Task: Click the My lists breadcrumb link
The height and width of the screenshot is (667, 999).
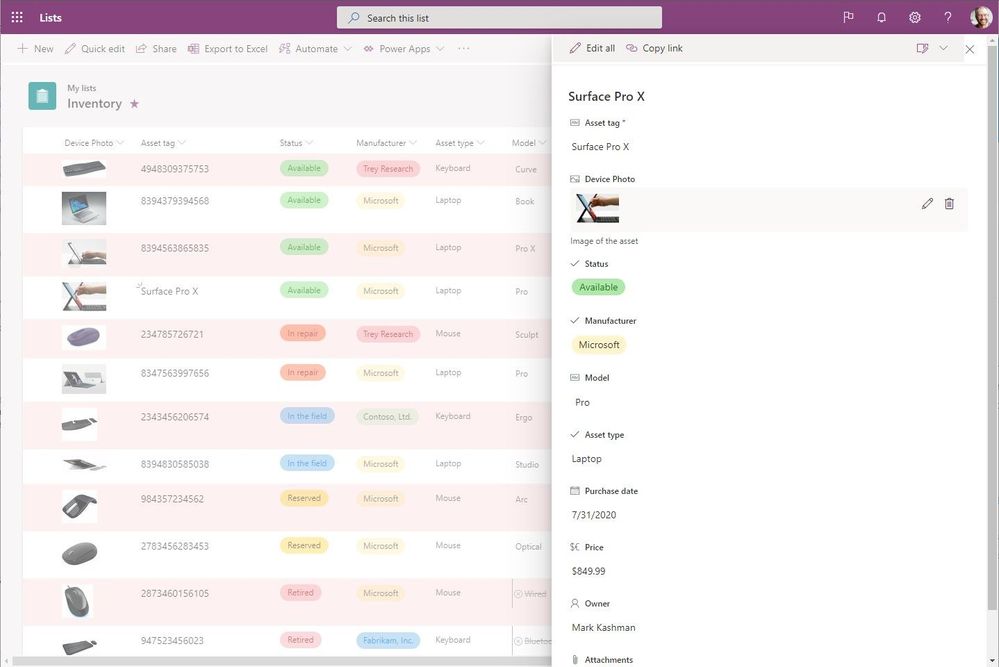Action: (x=82, y=88)
